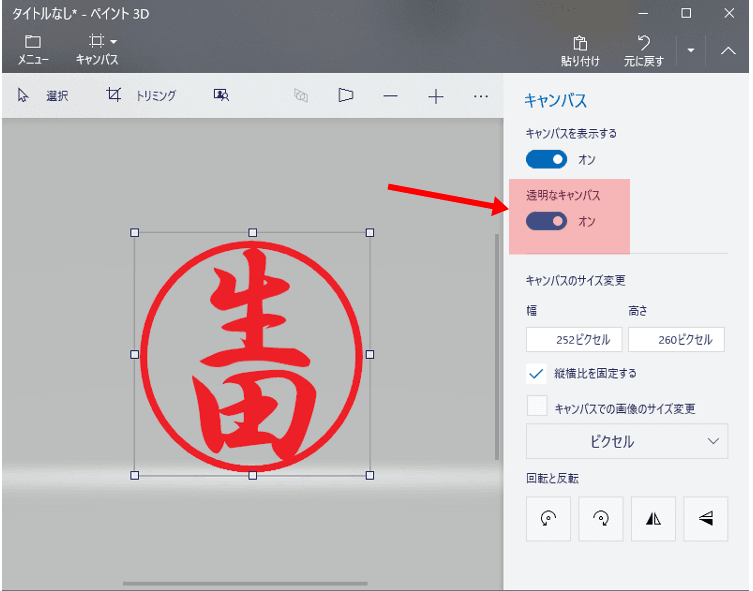Image resolution: width=753 pixels, height=591 pixels.
Task: Select the Magic Select tool icon
Action: 222,95
